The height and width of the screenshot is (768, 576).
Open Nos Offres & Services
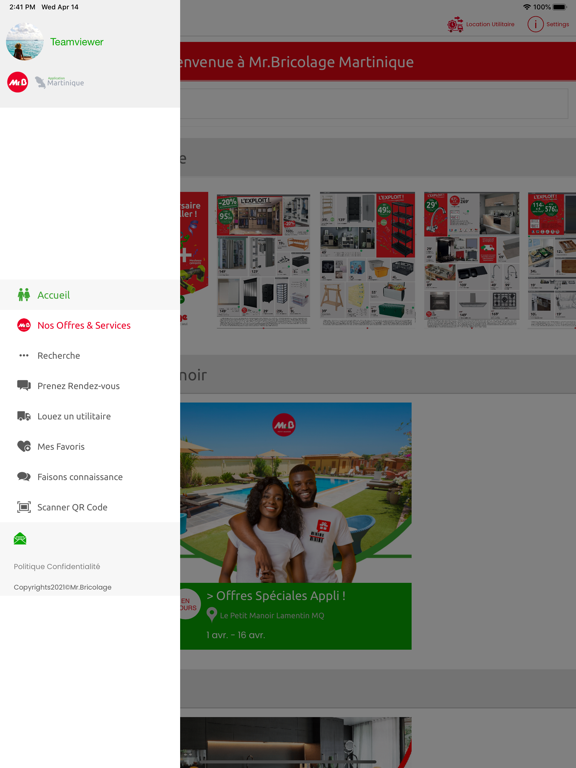[x=90, y=325]
